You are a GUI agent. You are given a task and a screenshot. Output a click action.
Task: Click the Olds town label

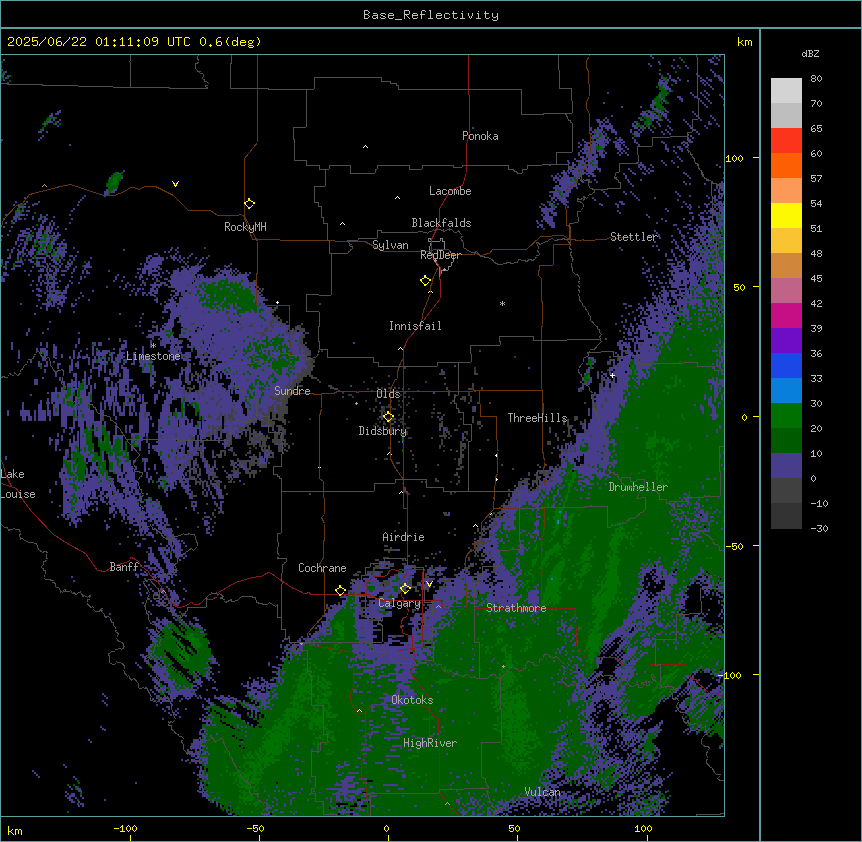point(388,394)
